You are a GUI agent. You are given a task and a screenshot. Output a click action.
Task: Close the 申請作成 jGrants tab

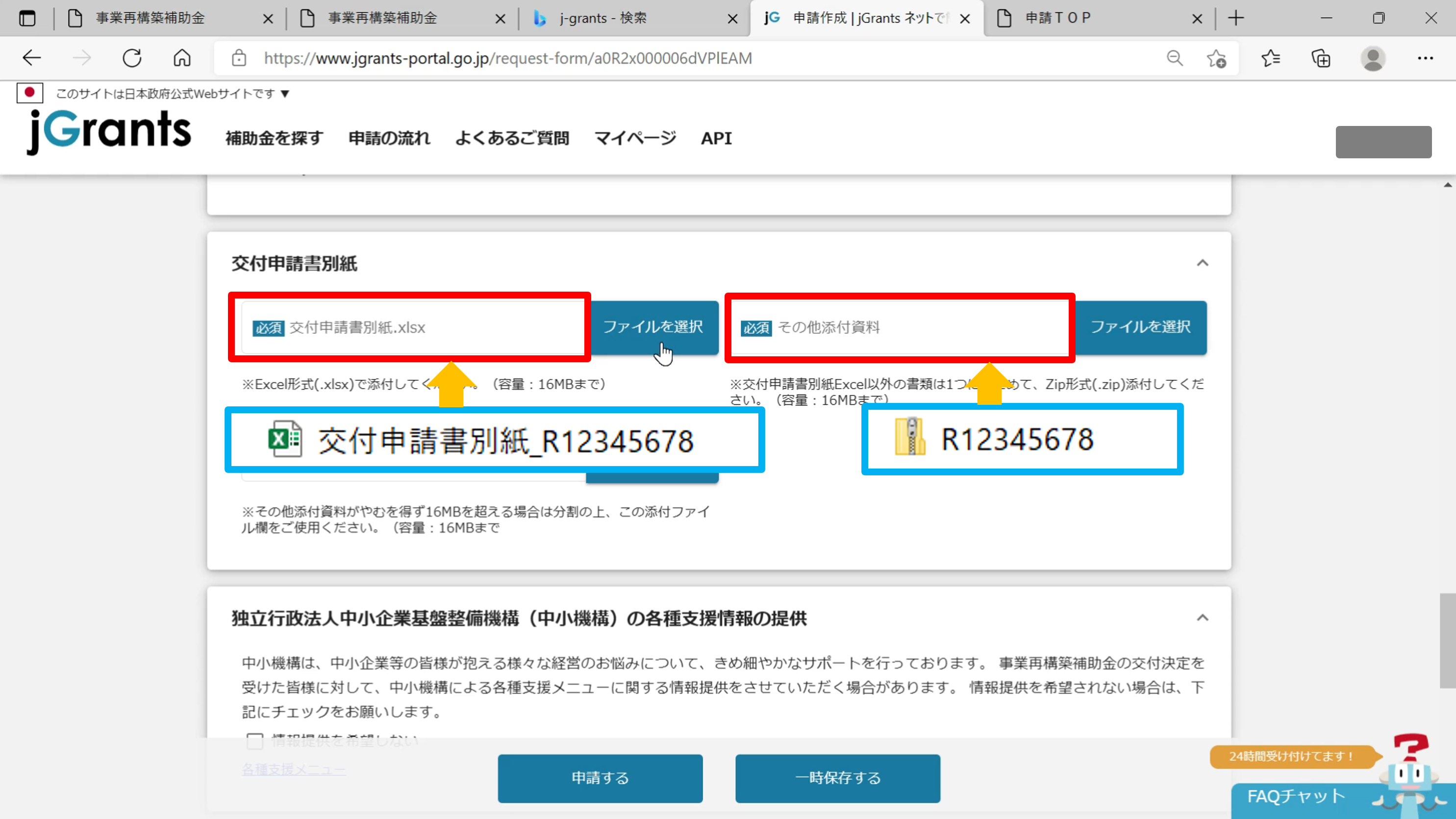965,19
